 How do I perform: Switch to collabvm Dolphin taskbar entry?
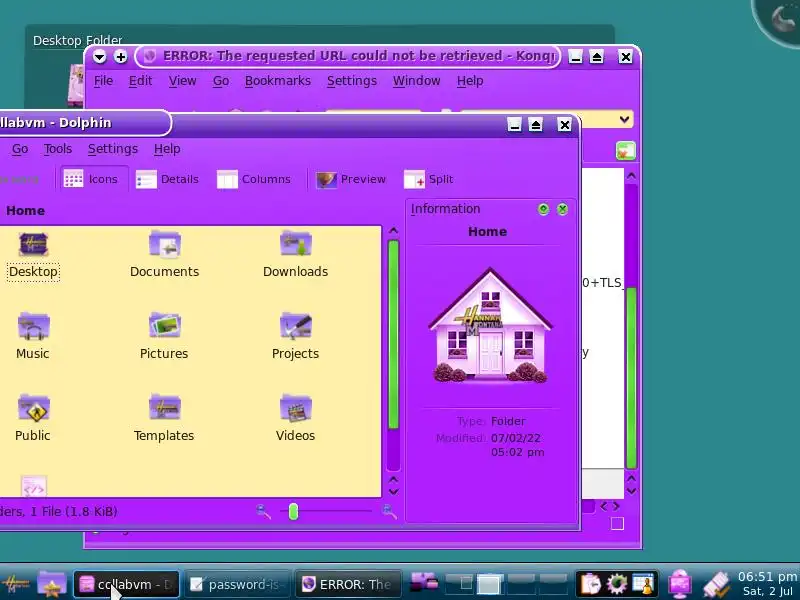pos(127,584)
